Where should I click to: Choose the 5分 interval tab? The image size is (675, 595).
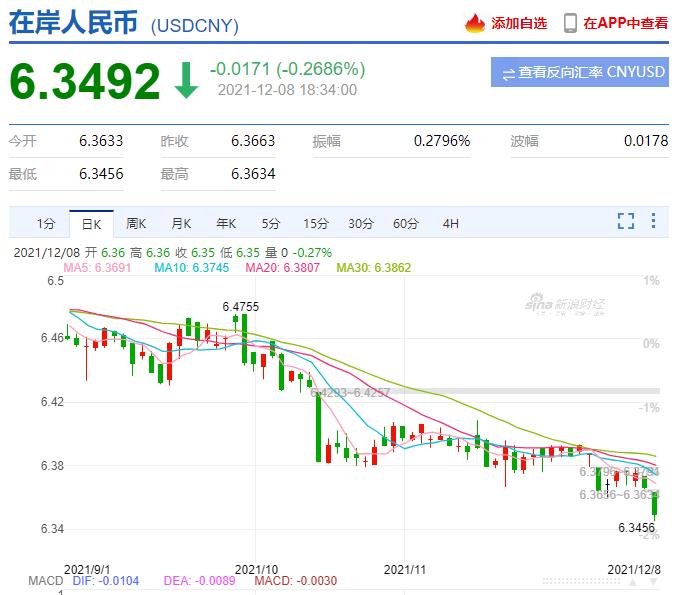point(271,223)
